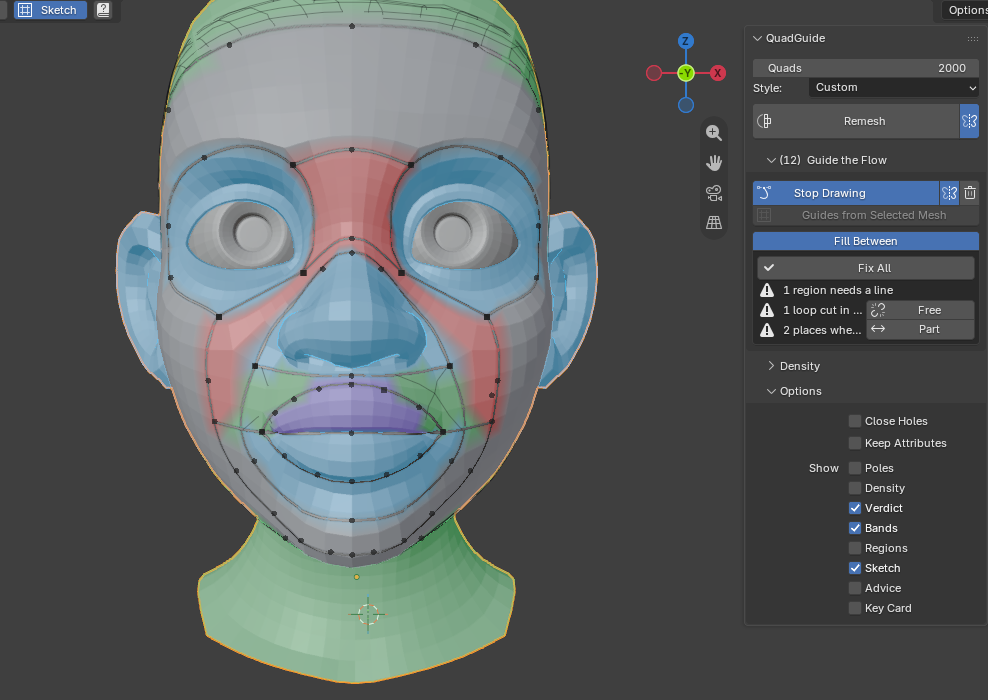Toggle mirror icon next to Stop Drawing
The image size is (988, 700).
(x=950, y=193)
